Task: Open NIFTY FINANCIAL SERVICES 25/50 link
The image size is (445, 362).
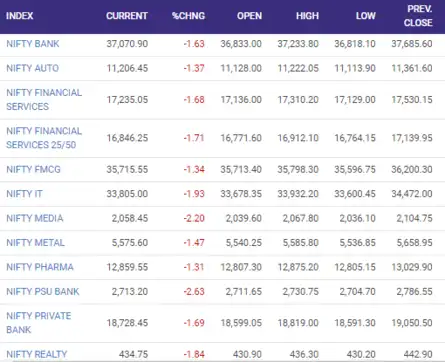Action: click(x=44, y=138)
